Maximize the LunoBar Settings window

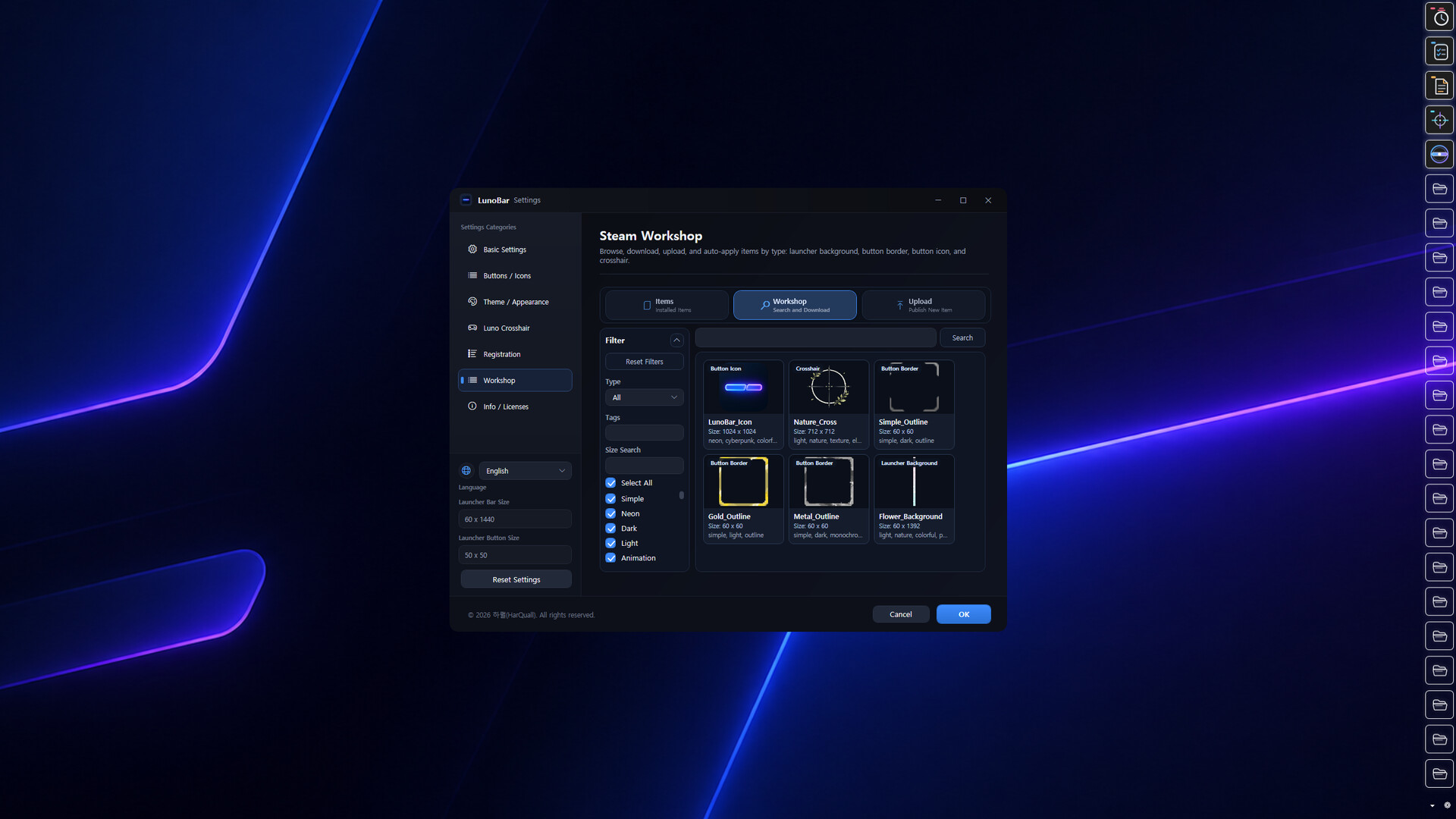(x=963, y=200)
